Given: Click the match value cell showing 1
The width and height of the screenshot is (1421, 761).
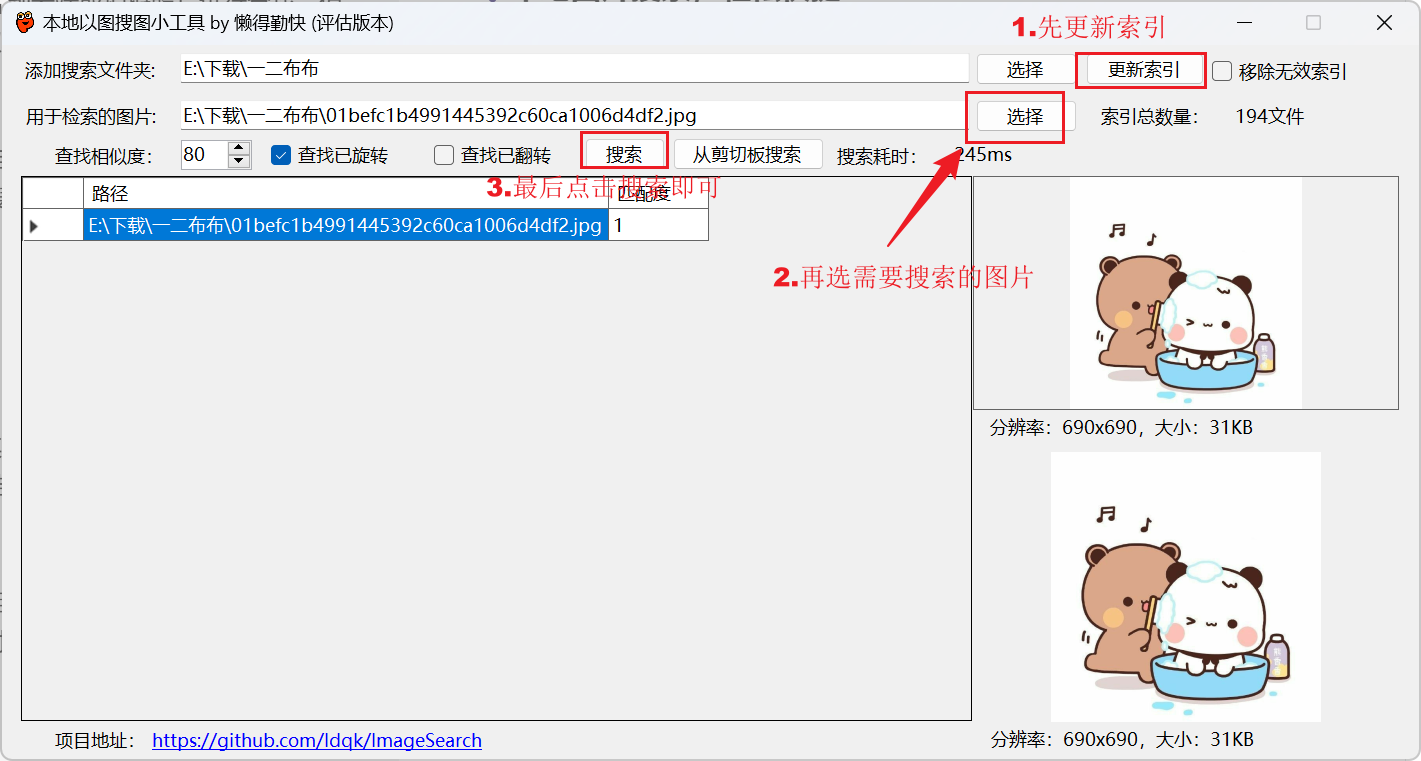Looking at the screenshot, I should pyautogui.click(x=658, y=225).
